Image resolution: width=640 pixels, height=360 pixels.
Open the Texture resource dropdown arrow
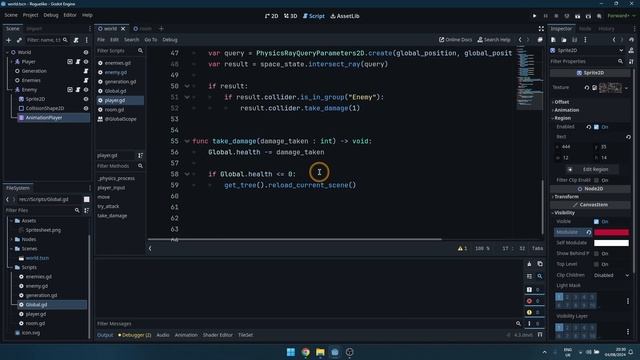tap(627, 88)
